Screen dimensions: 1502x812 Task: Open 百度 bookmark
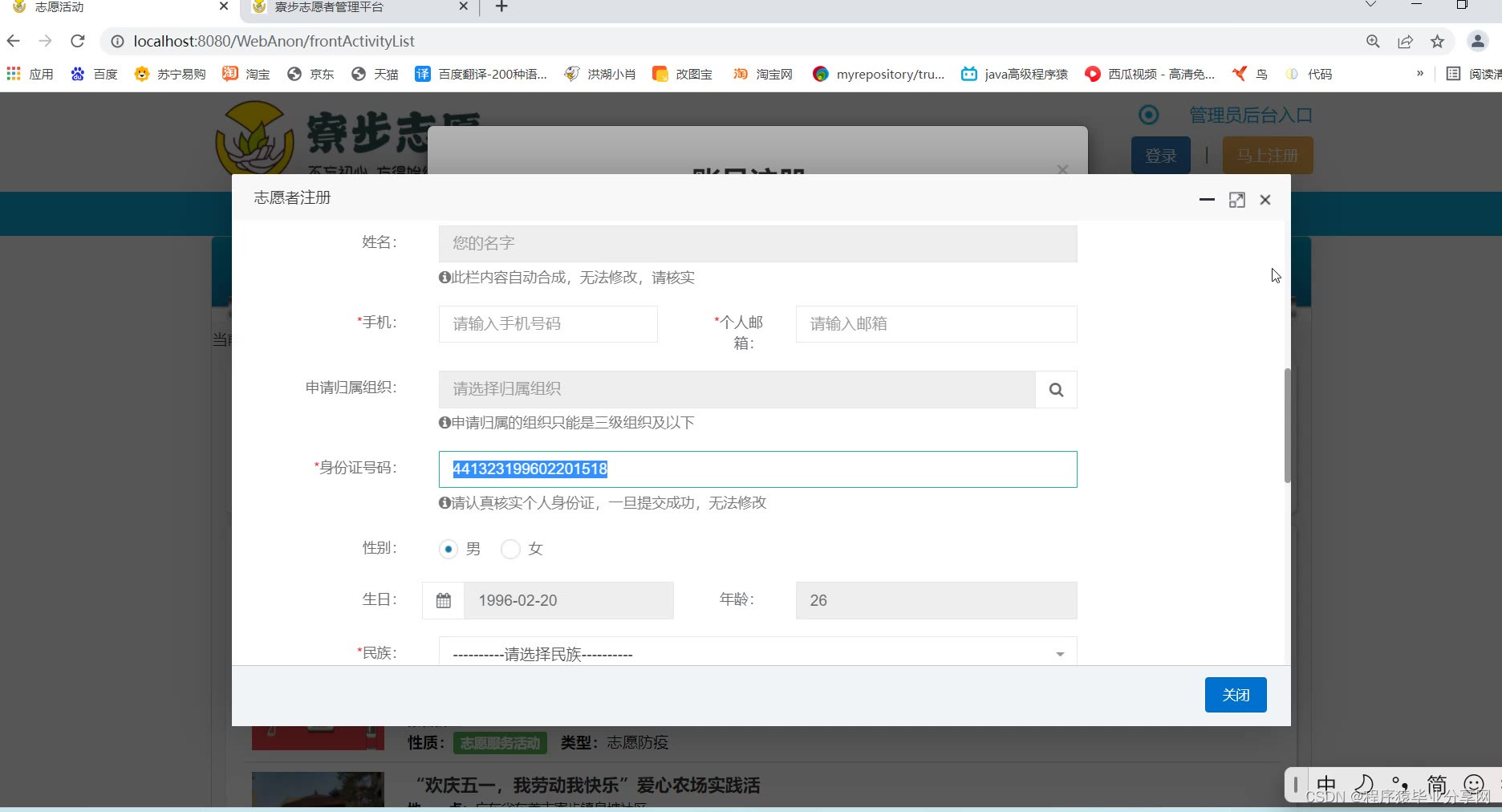click(x=94, y=74)
